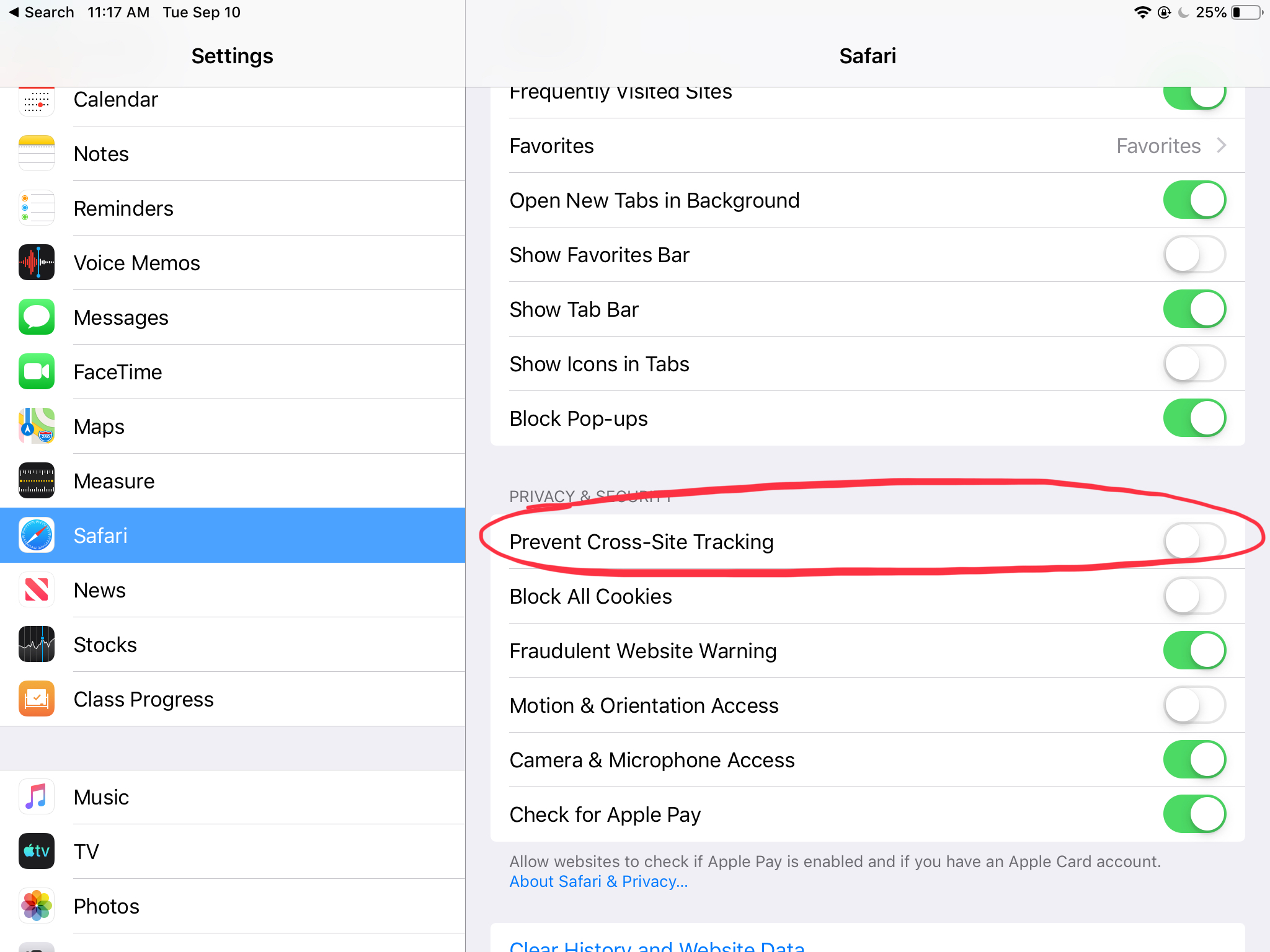This screenshot has height=952, width=1270.
Task: Enable Show Icons in Tabs
Action: 1194,364
